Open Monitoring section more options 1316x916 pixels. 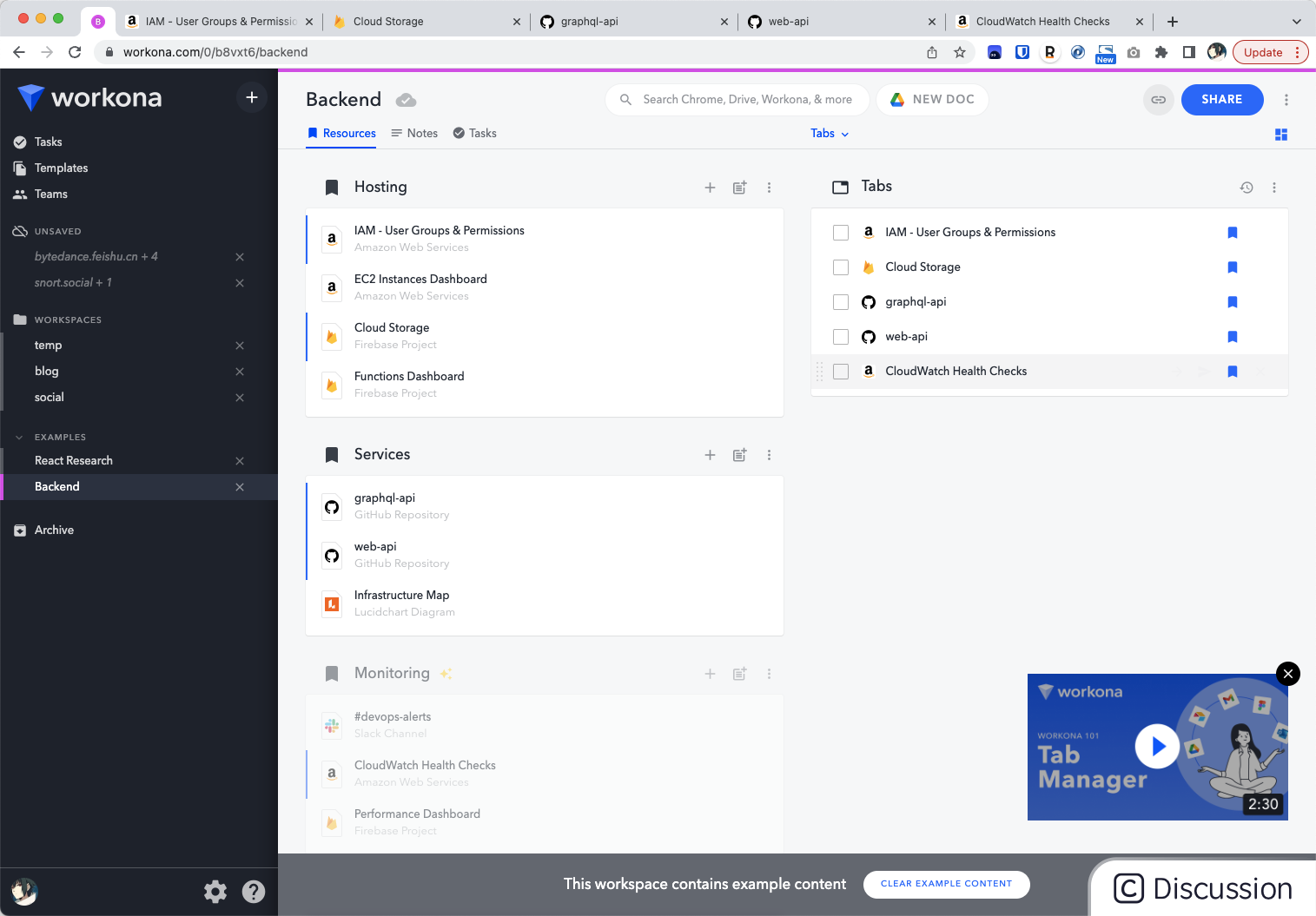[769, 674]
